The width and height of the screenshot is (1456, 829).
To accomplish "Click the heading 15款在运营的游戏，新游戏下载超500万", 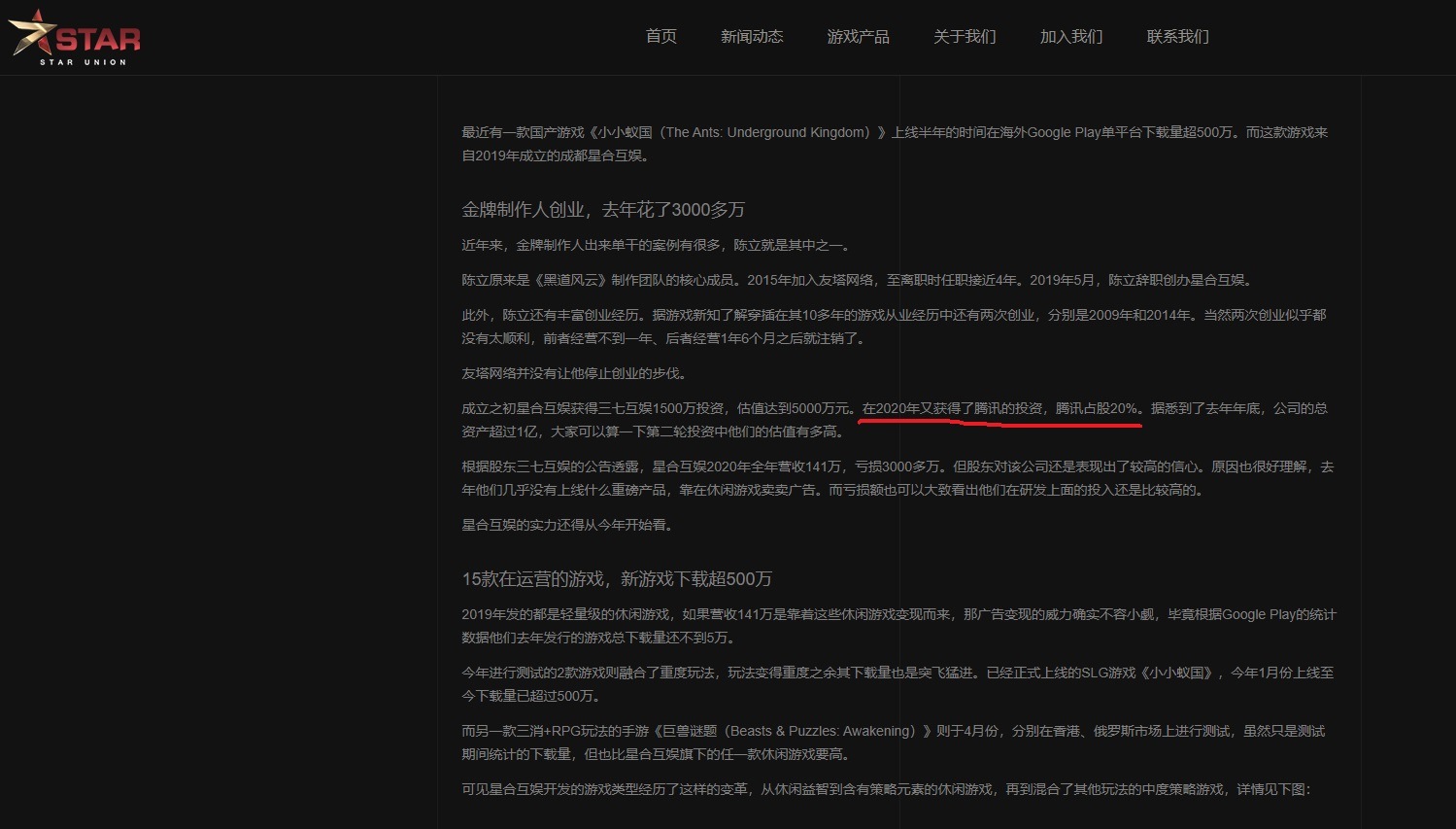I will tap(617, 578).
